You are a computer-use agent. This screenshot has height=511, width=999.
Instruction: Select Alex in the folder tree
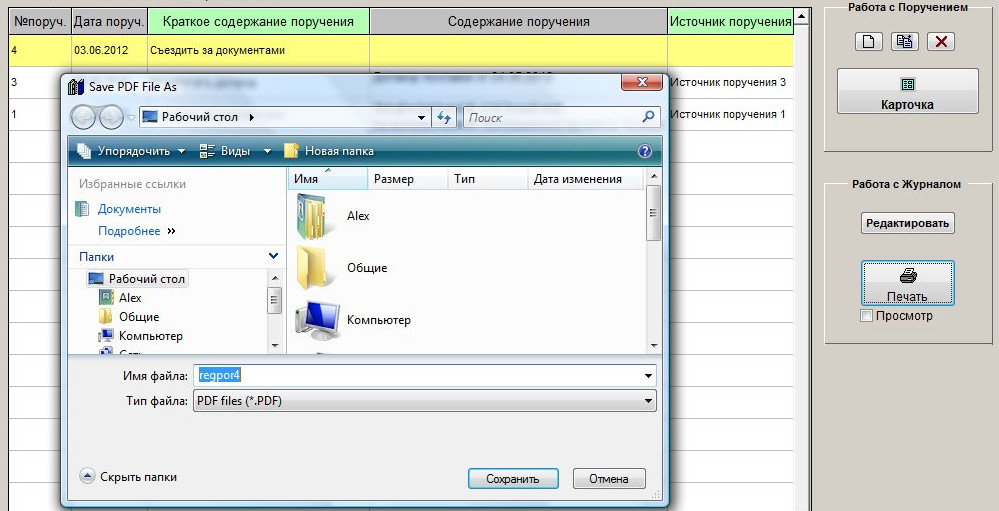click(x=120, y=298)
